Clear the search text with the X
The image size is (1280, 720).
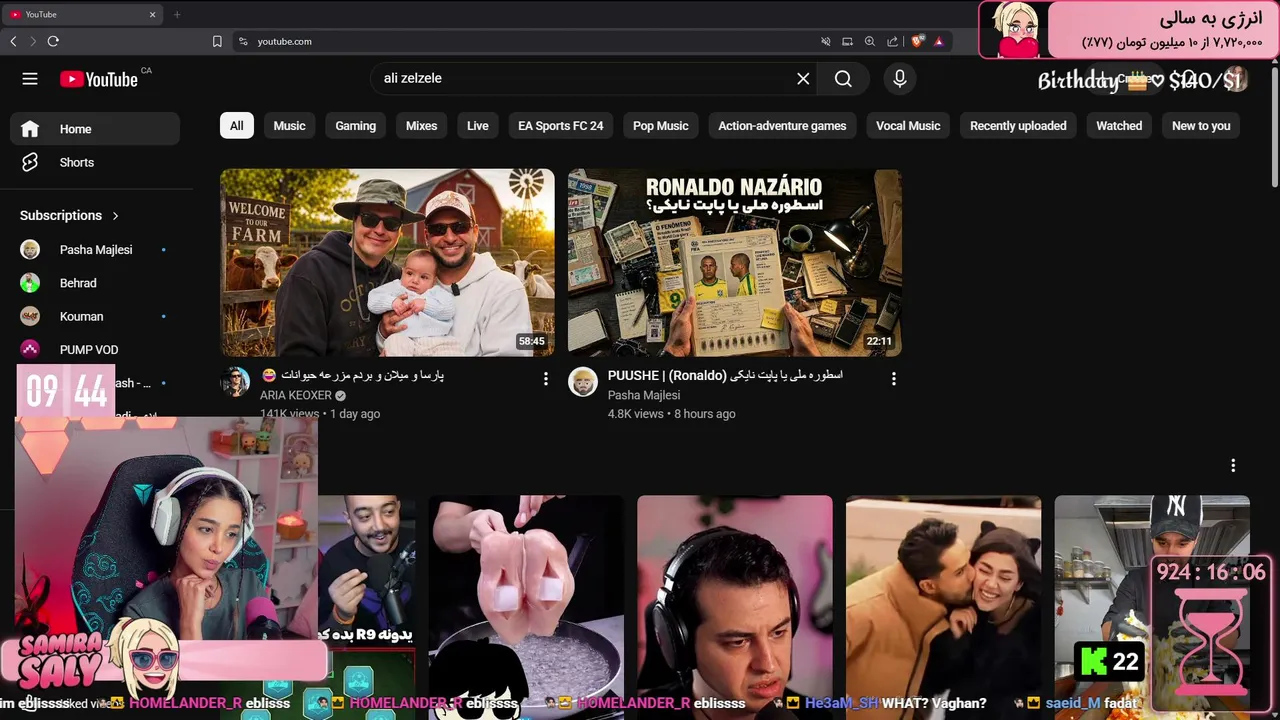click(x=803, y=78)
